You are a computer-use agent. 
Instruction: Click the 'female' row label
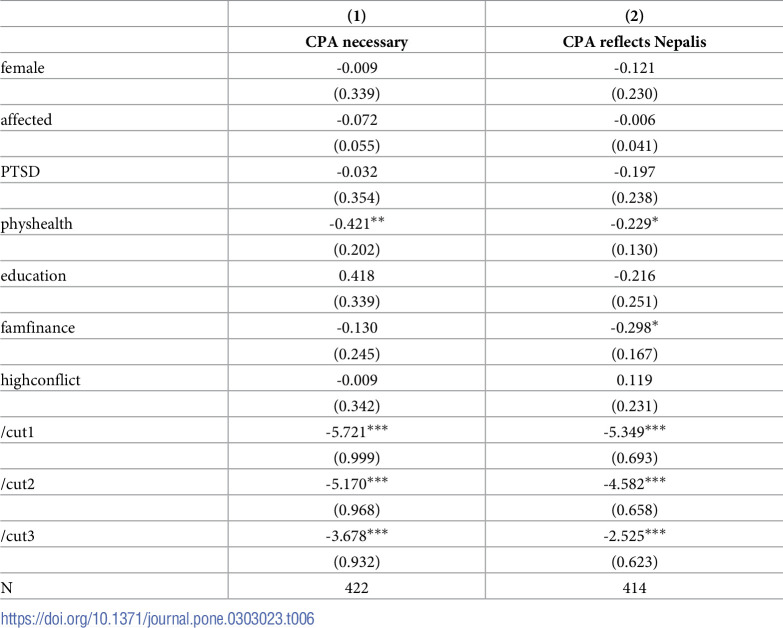tap(22, 67)
